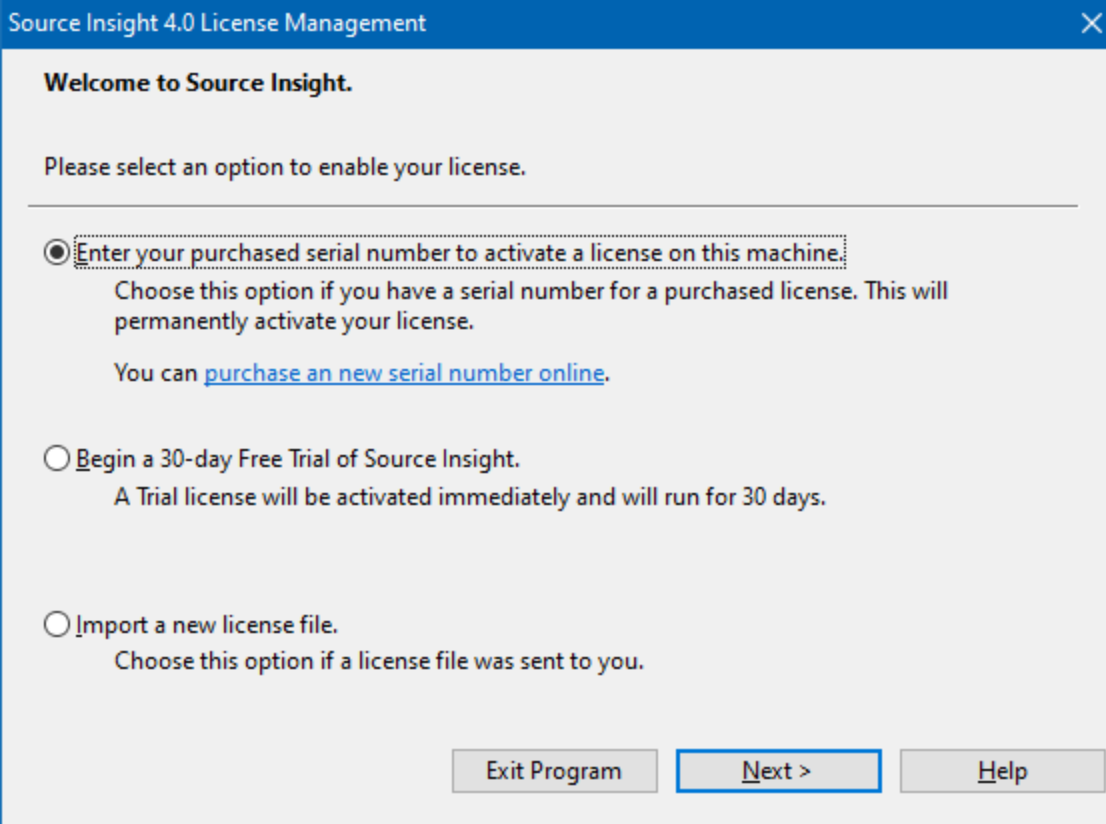Click the "Begin a 30-day Free Trial" label

[298, 459]
